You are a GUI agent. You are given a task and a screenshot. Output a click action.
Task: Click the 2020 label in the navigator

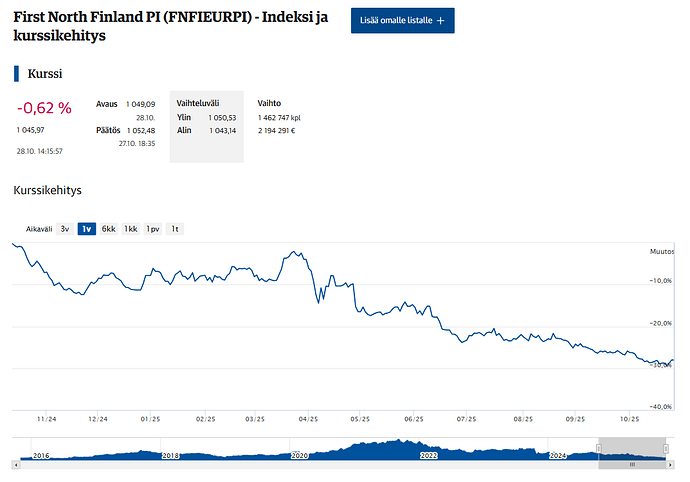[299, 455]
